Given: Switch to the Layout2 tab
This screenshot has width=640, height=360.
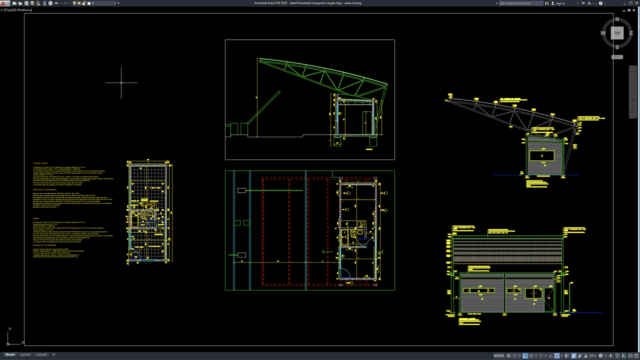Looking at the screenshot, I should (41, 355).
